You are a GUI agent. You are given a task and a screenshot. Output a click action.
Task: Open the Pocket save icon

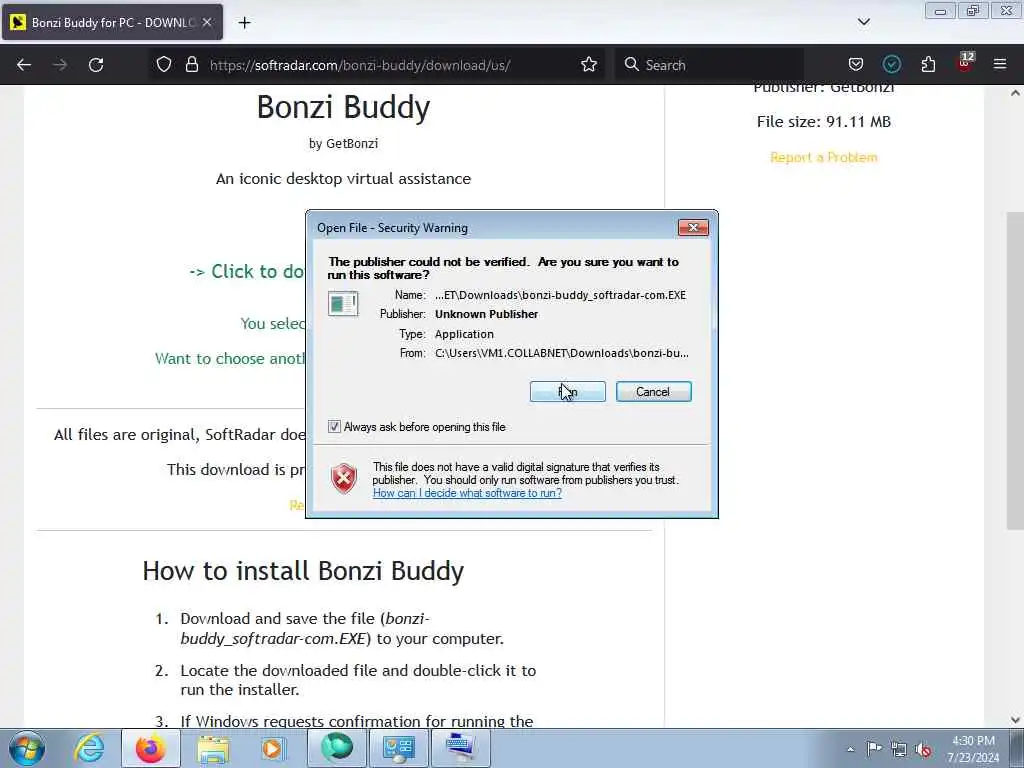856,65
